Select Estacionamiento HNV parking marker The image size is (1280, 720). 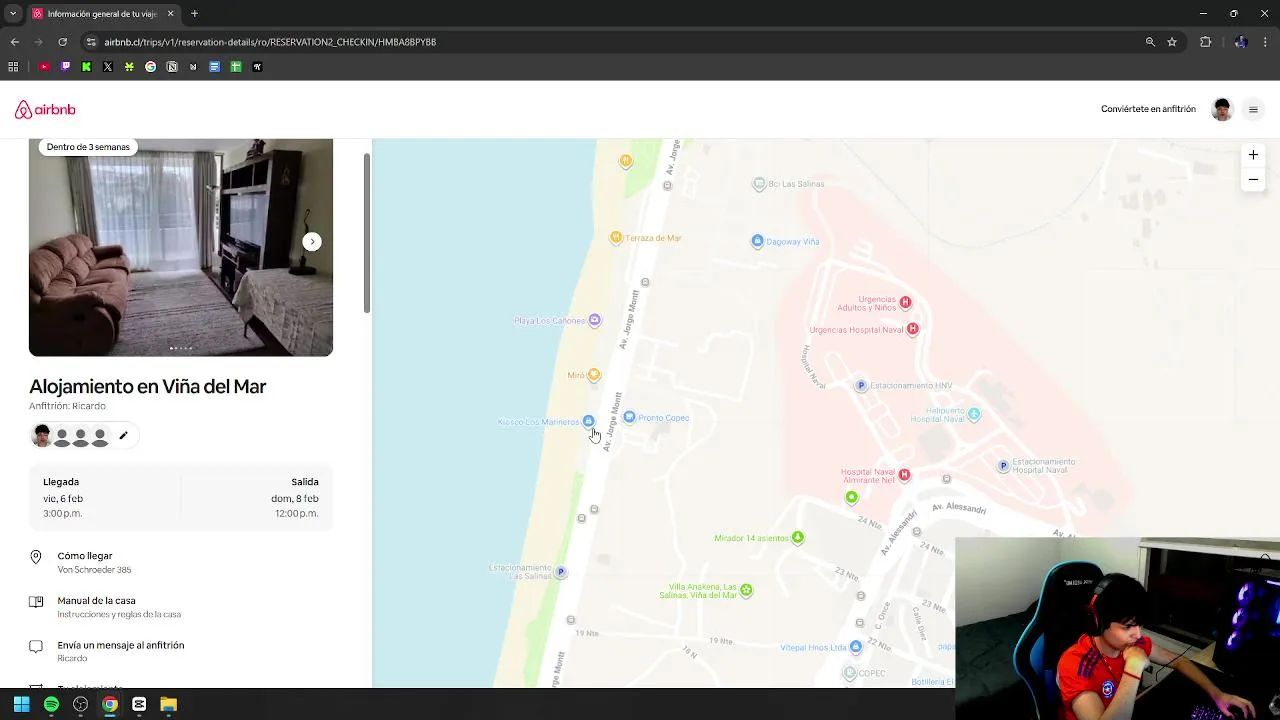[x=861, y=385]
